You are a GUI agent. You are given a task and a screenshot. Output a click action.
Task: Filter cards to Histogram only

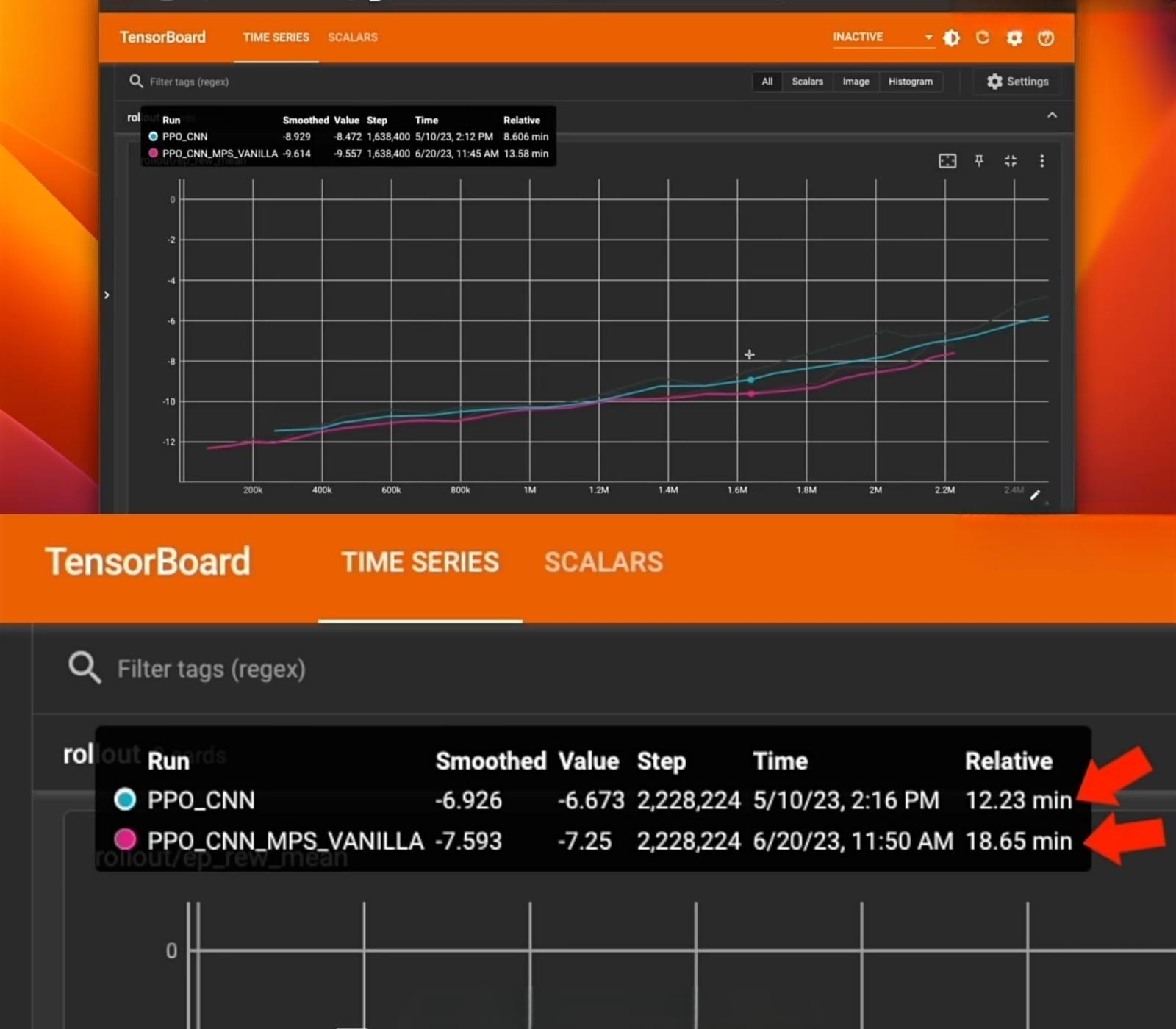coord(910,82)
